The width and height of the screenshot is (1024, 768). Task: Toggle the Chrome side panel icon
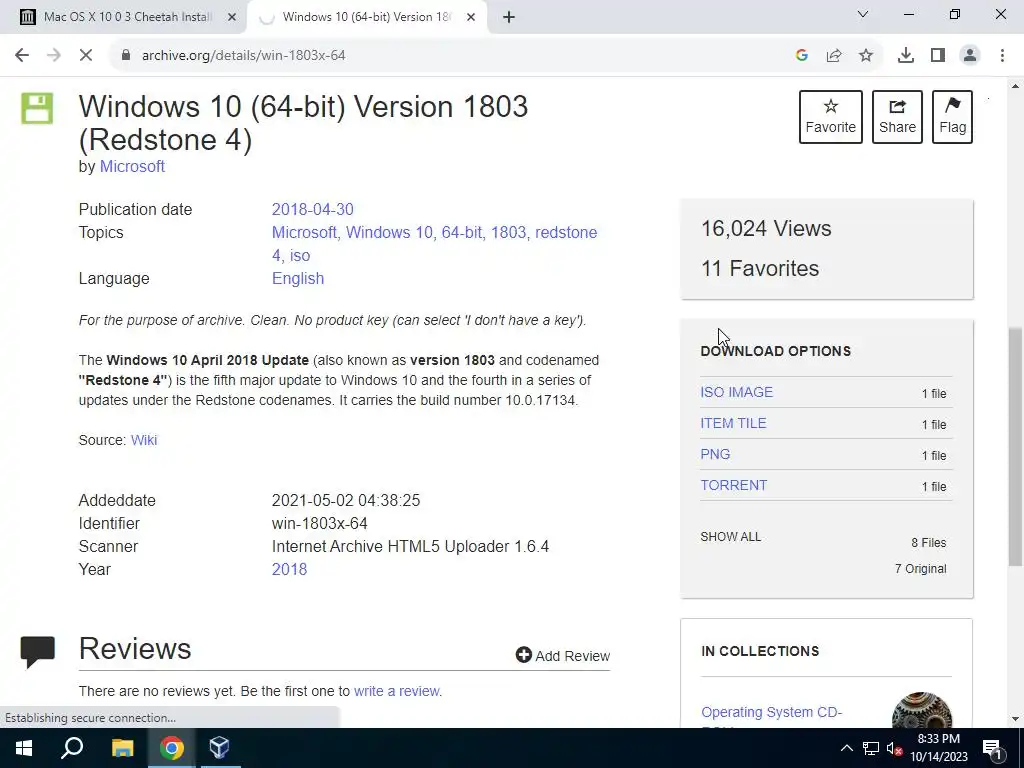[938, 56]
